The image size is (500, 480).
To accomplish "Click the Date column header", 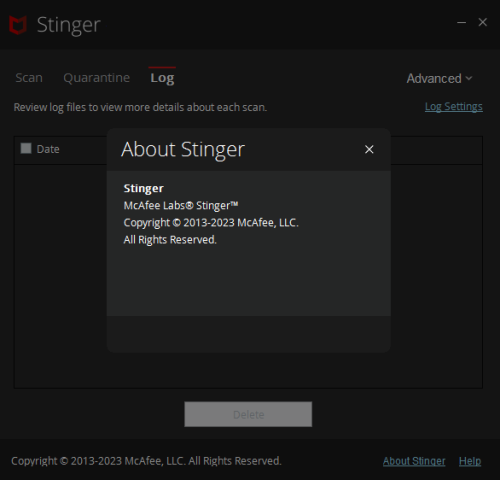I will point(48,149).
